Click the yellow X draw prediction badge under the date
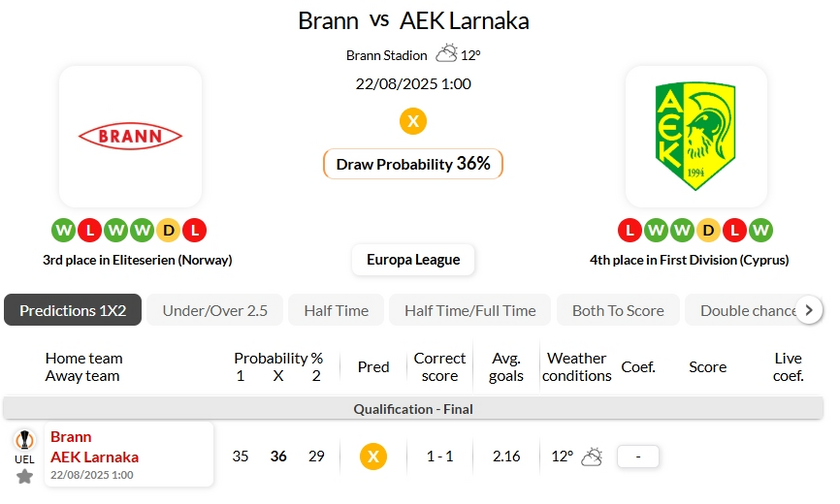 (x=413, y=121)
